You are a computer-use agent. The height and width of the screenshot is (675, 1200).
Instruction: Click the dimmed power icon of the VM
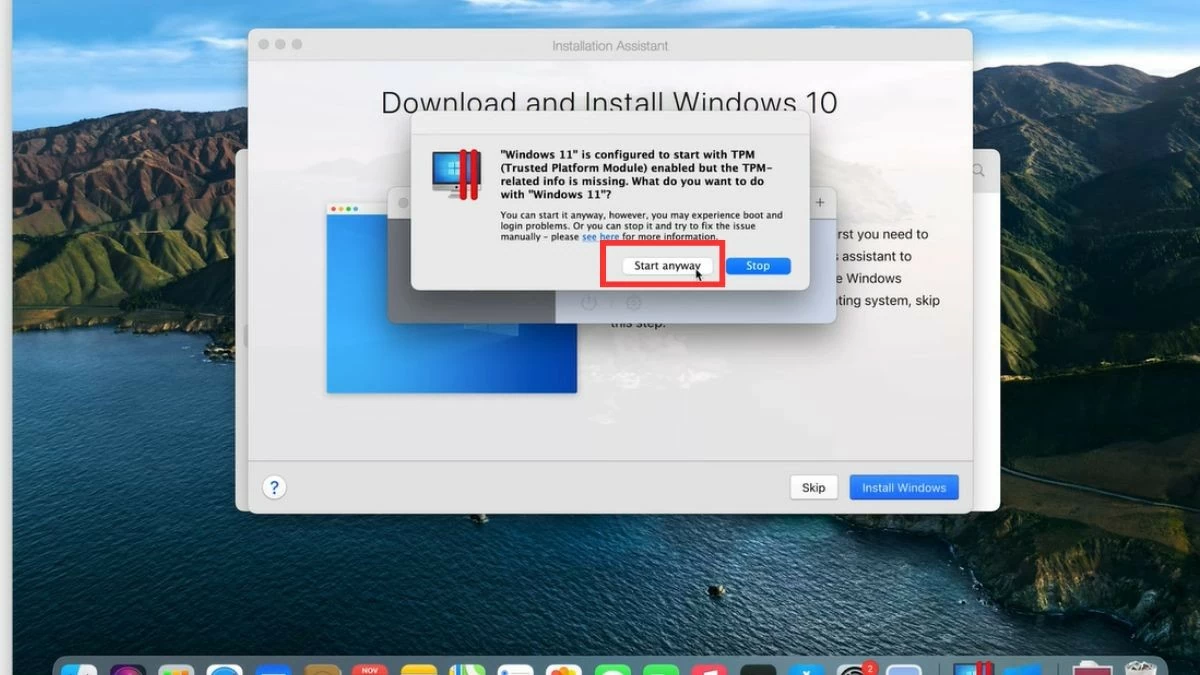click(x=589, y=302)
